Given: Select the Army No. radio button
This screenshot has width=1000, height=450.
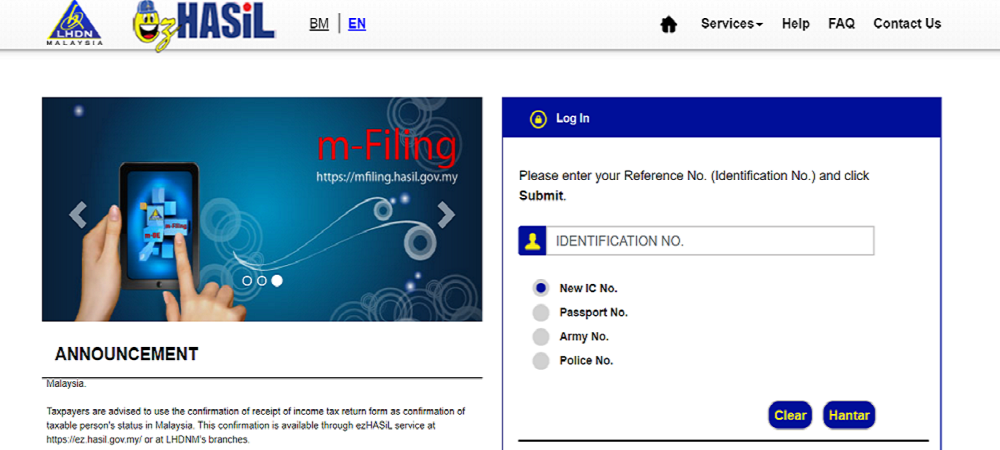Looking at the screenshot, I should [541, 337].
